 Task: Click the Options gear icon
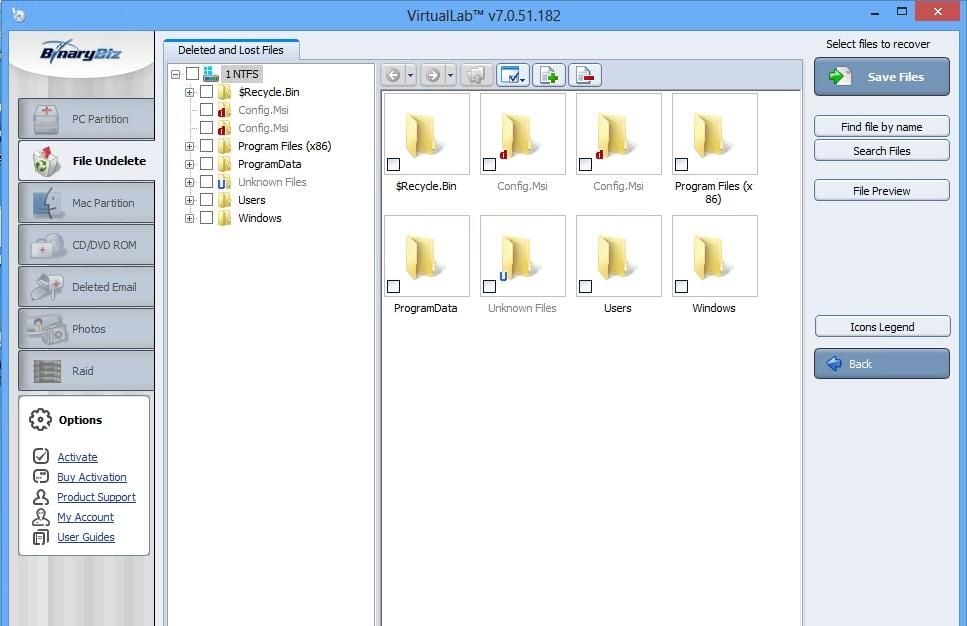point(40,419)
